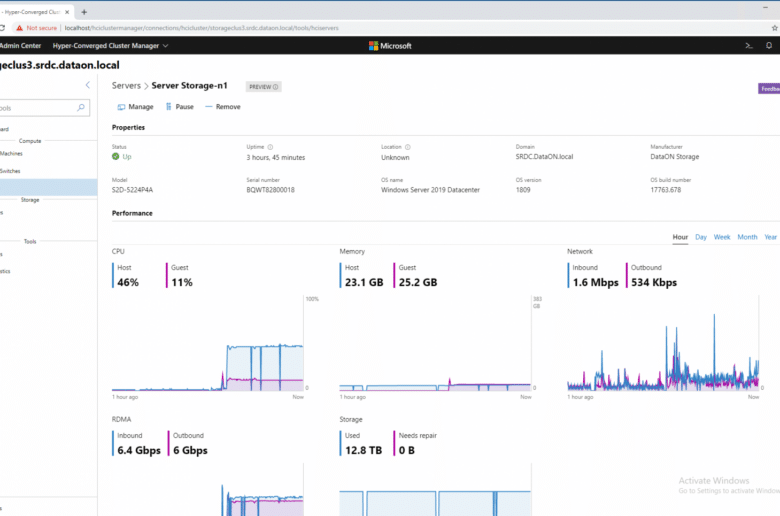Click the Feedback button
Screen dimensions: 780x516
[769, 89]
